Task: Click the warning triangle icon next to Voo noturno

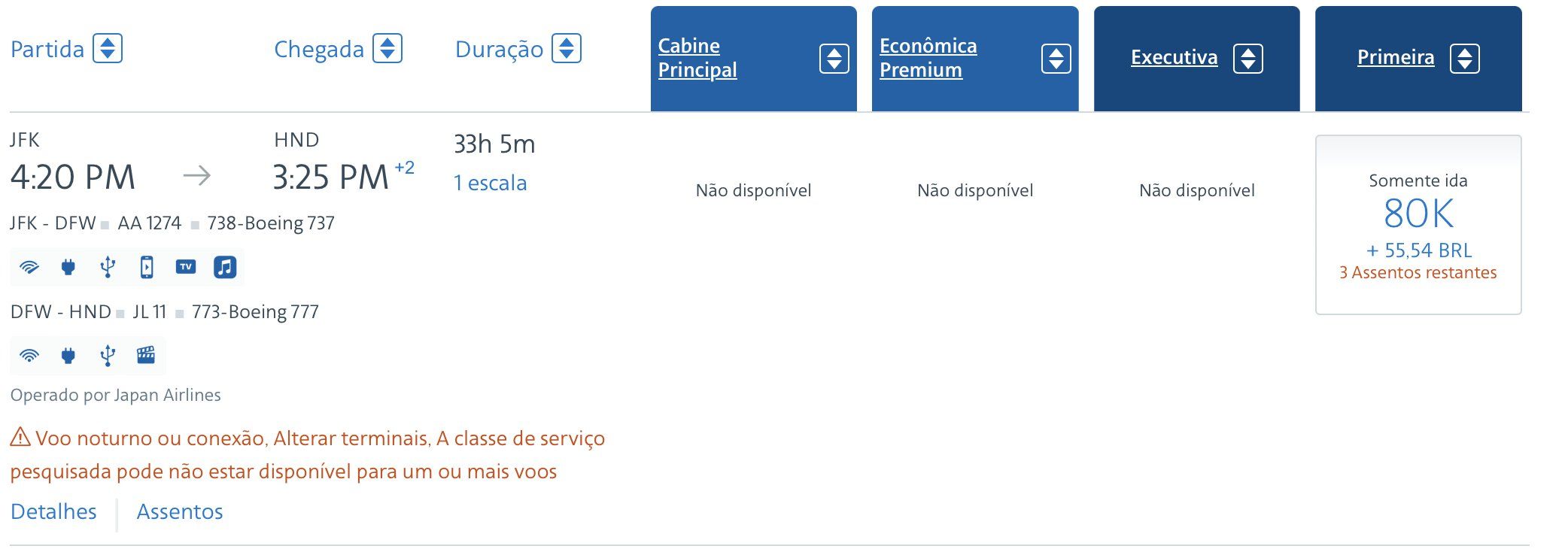Action: click(20, 436)
